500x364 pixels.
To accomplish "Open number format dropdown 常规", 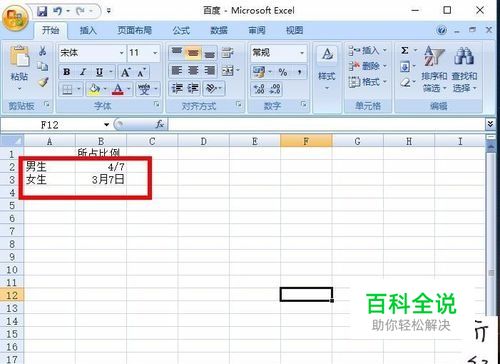I will pyautogui.click(x=302, y=53).
